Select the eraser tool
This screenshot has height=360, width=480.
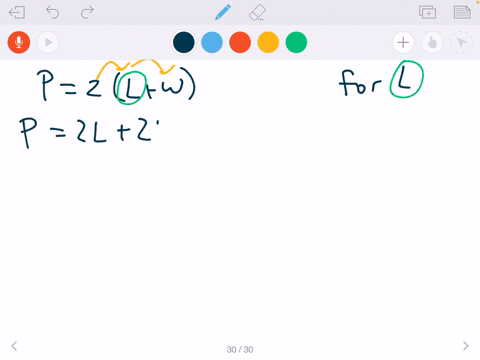click(x=257, y=13)
